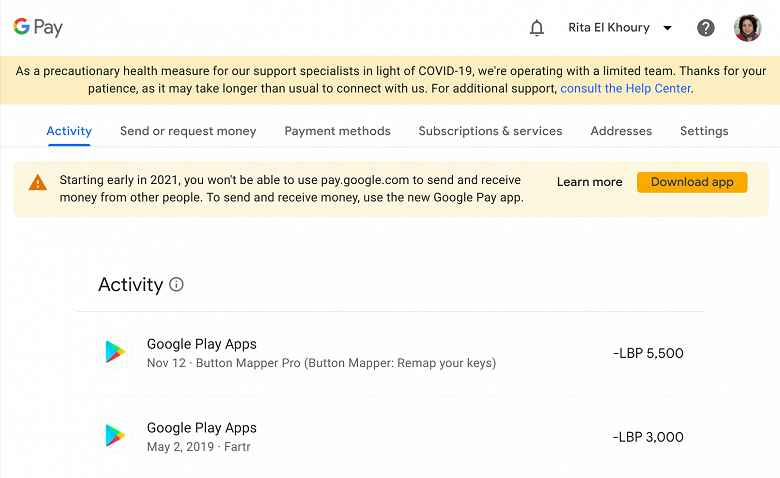Open the Send or request money tab
This screenshot has width=780, height=478.
pyautogui.click(x=188, y=131)
